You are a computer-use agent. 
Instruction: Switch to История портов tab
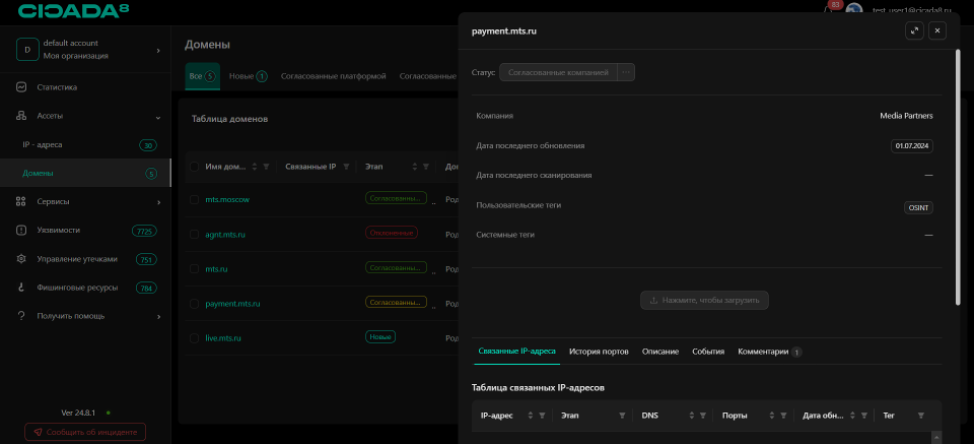598,352
